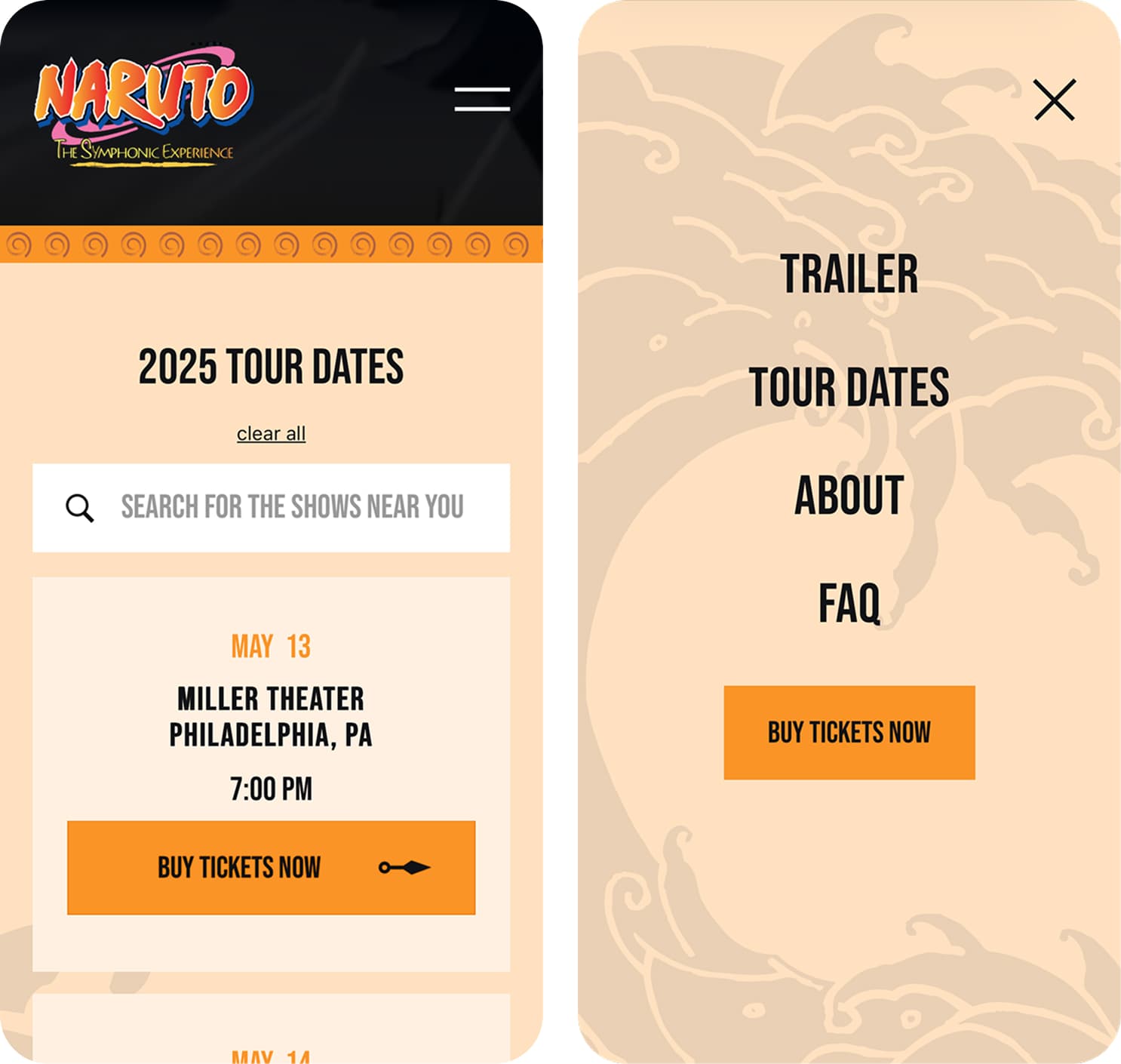This screenshot has width=1121, height=1064.
Task: Click the kunai arrow icon on ticket button
Action: coord(404,868)
